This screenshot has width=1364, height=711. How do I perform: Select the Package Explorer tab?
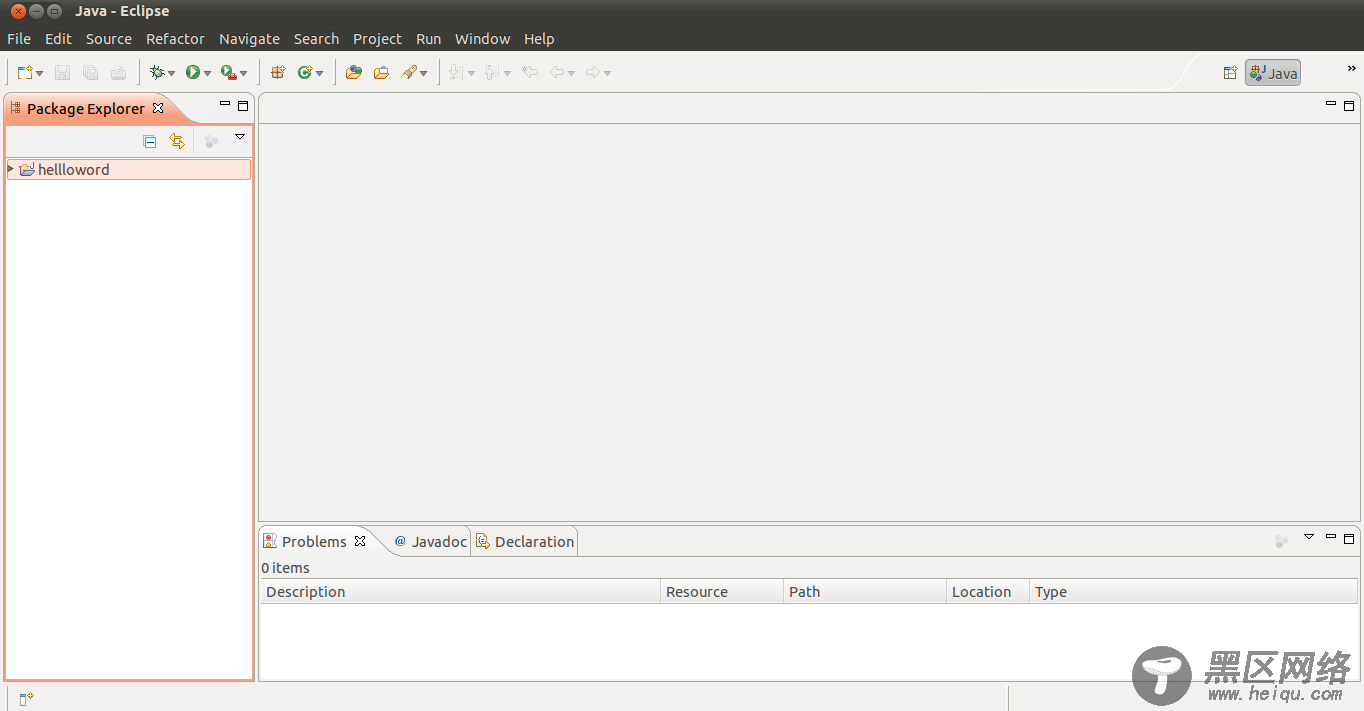[86, 108]
